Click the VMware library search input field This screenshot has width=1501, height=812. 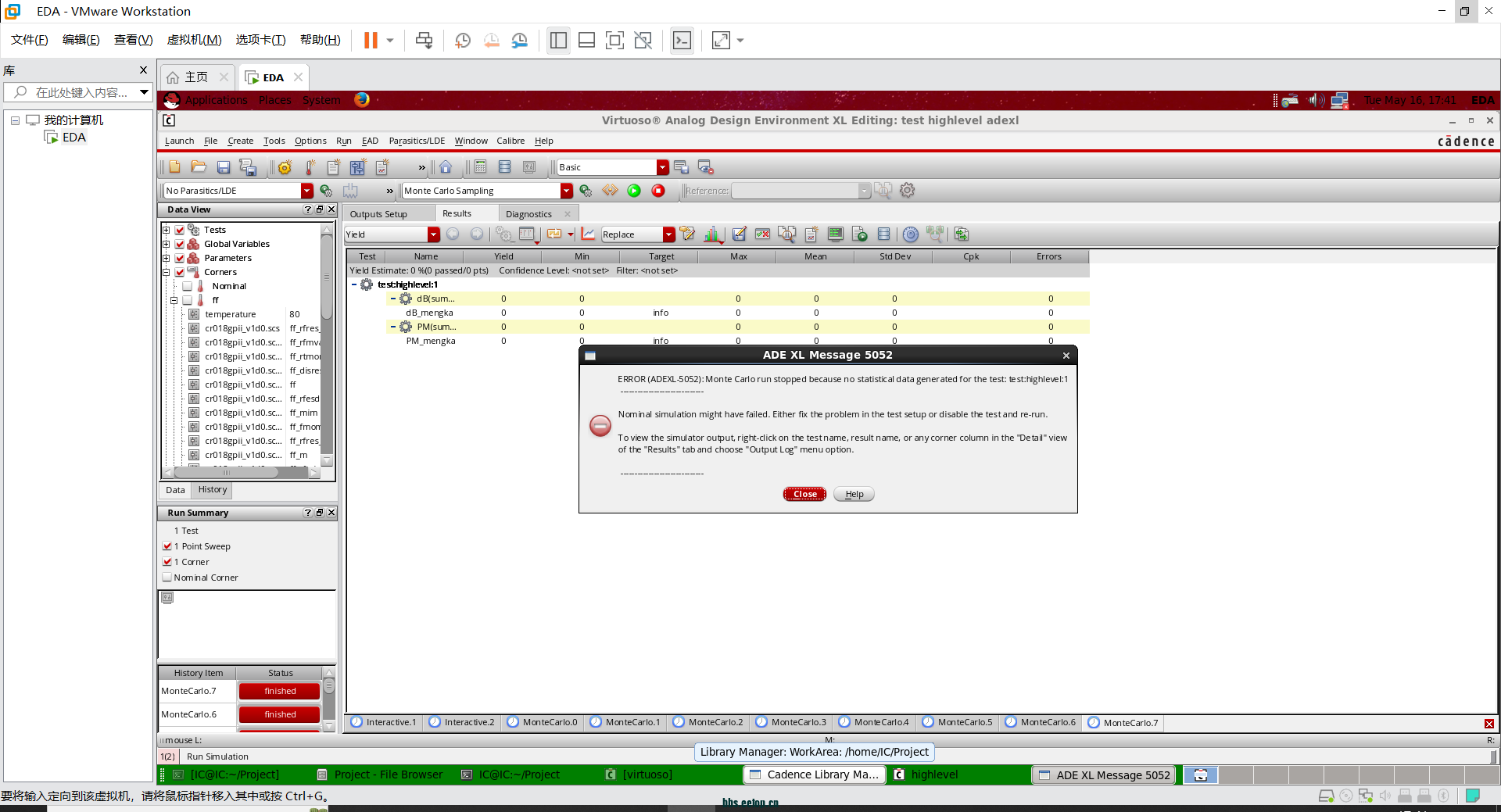(78, 92)
